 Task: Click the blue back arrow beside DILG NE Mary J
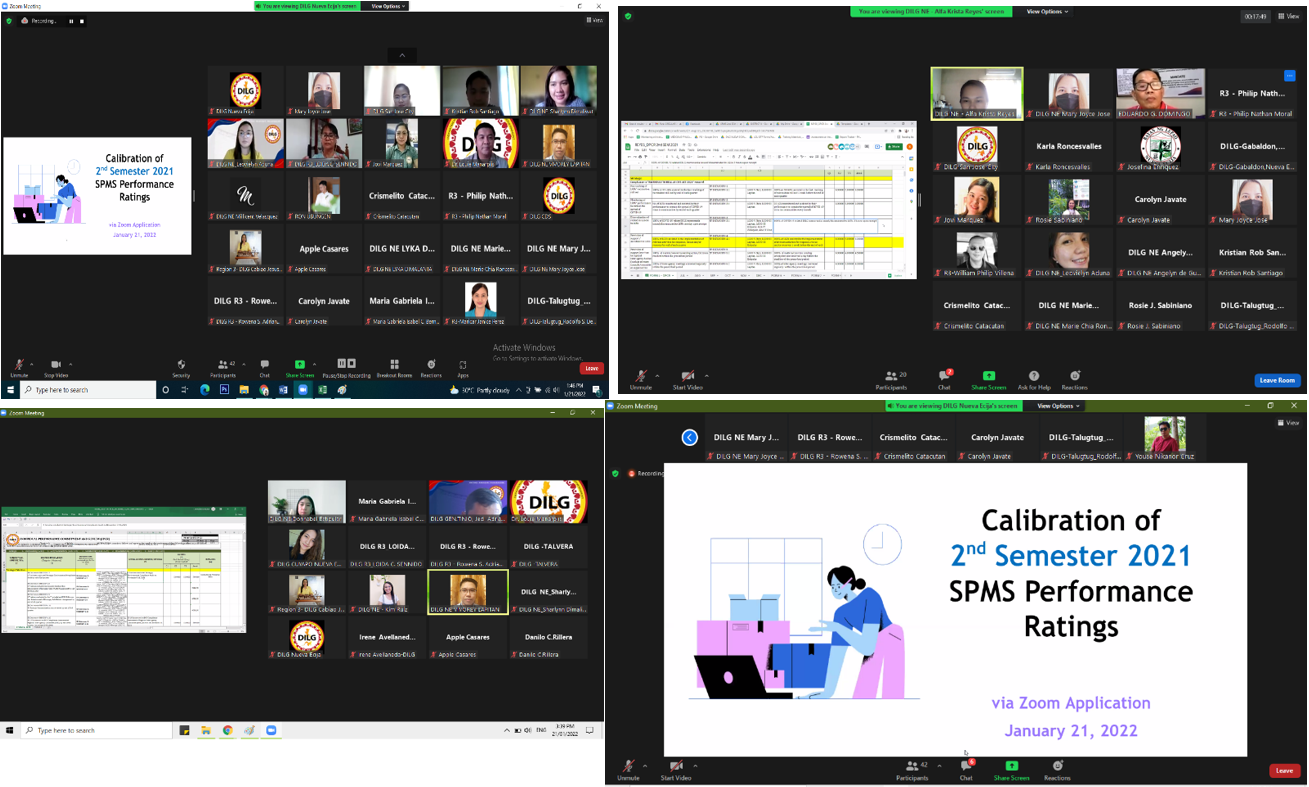(689, 437)
